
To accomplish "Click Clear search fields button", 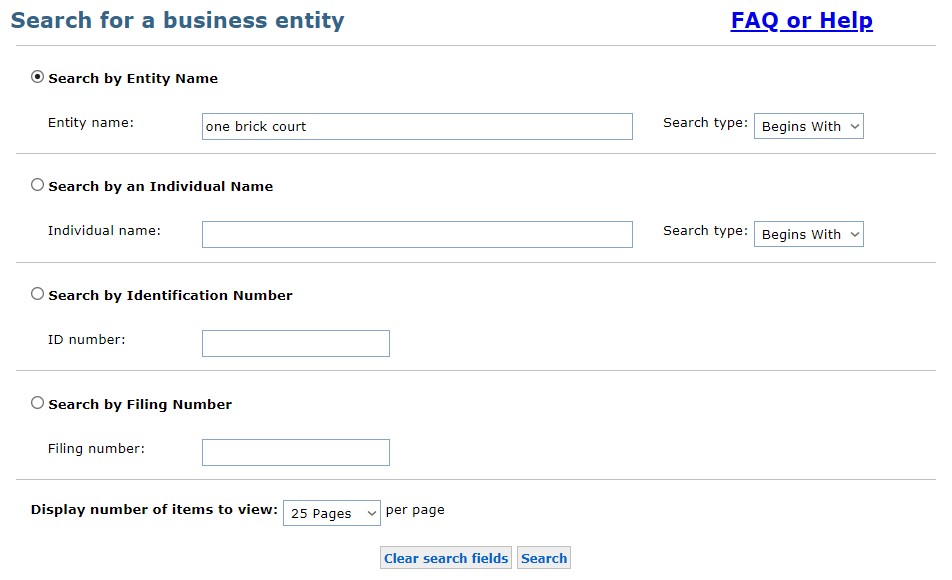I will [446, 558].
